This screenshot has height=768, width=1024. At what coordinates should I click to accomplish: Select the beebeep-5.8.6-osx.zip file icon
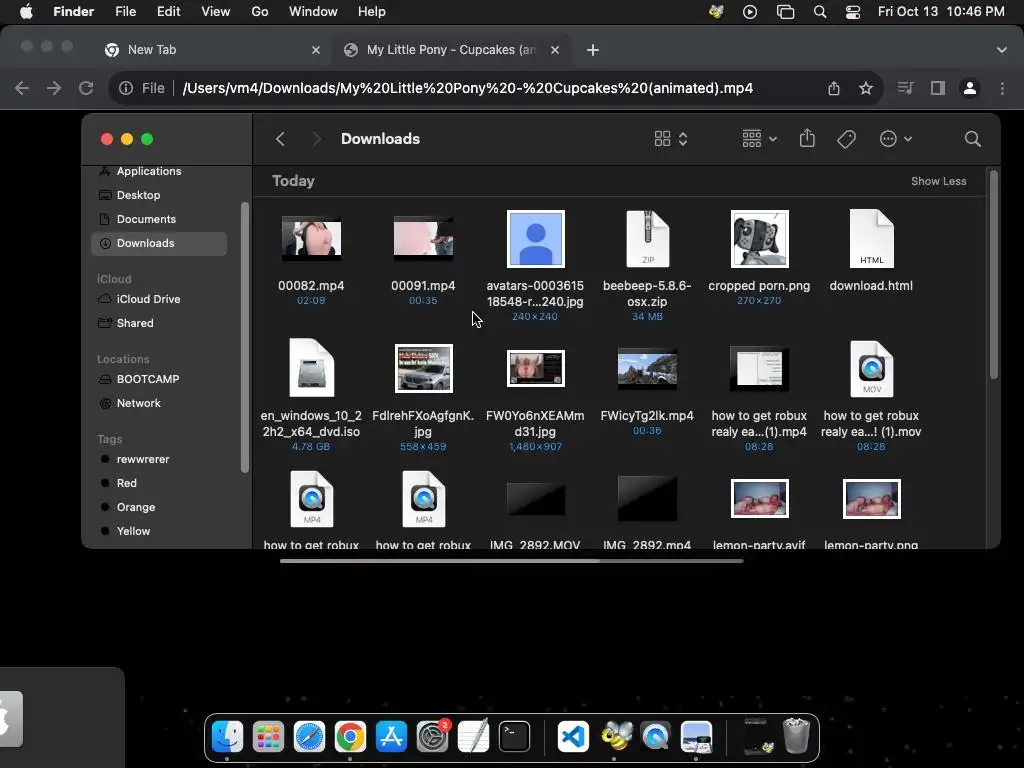(x=647, y=239)
